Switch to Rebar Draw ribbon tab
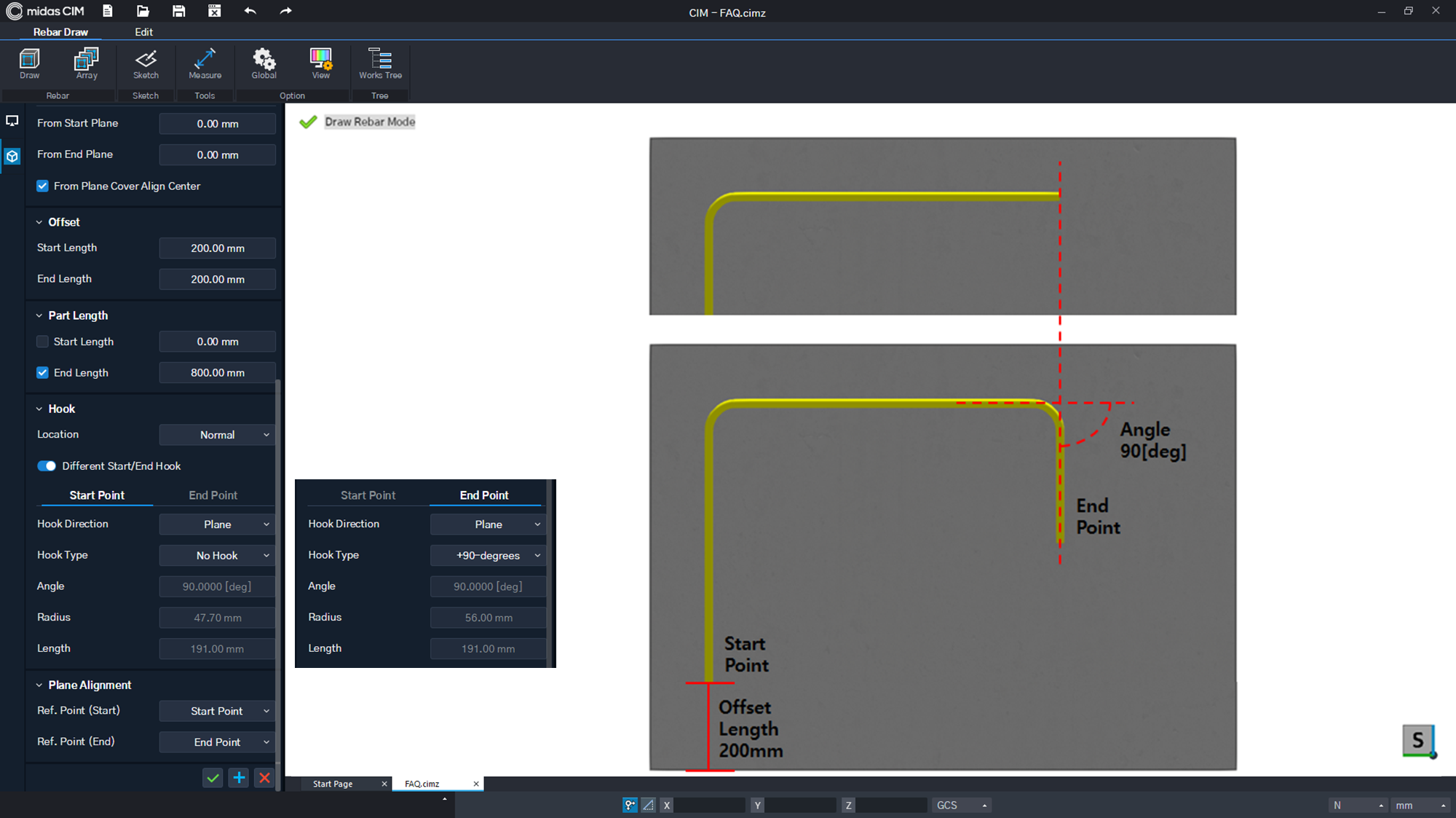The image size is (1456, 818). (60, 32)
